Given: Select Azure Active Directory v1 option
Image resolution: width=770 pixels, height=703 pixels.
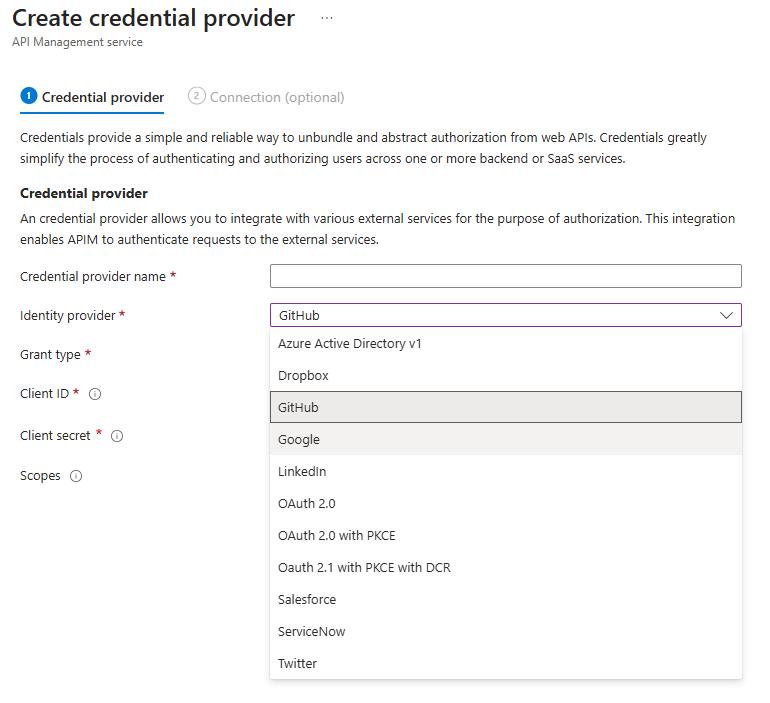Looking at the screenshot, I should tap(350, 344).
